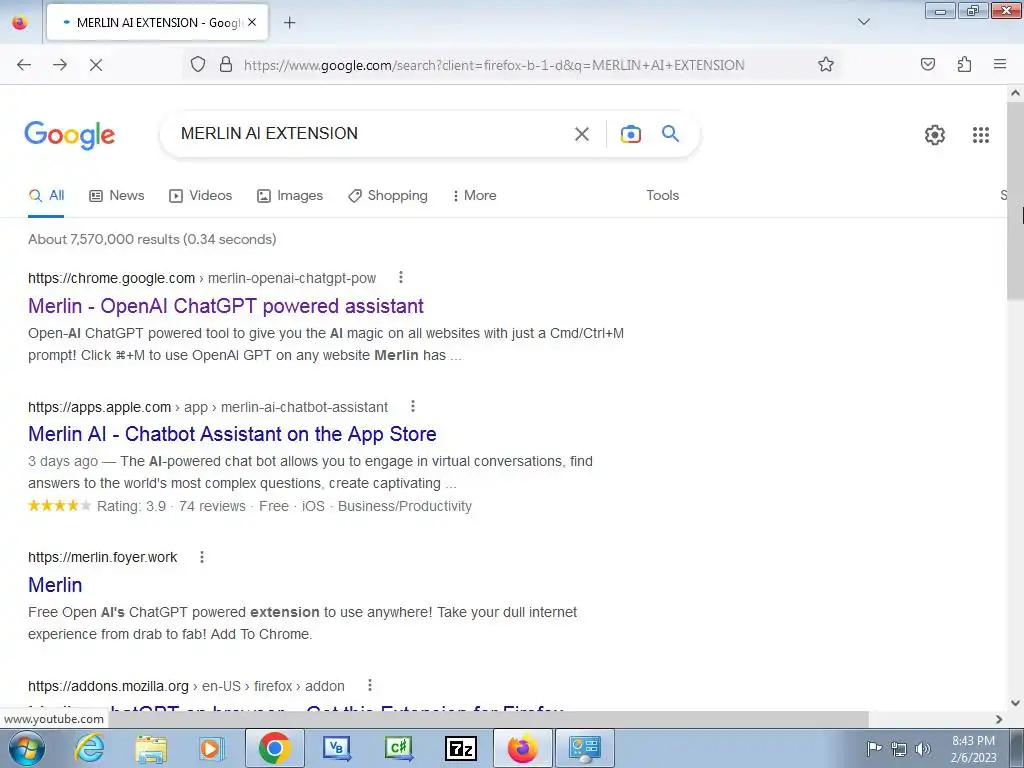This screenshot has width=1024, height=768.
Task: Bookmark this page with star icon
Action: coord(825,65)
